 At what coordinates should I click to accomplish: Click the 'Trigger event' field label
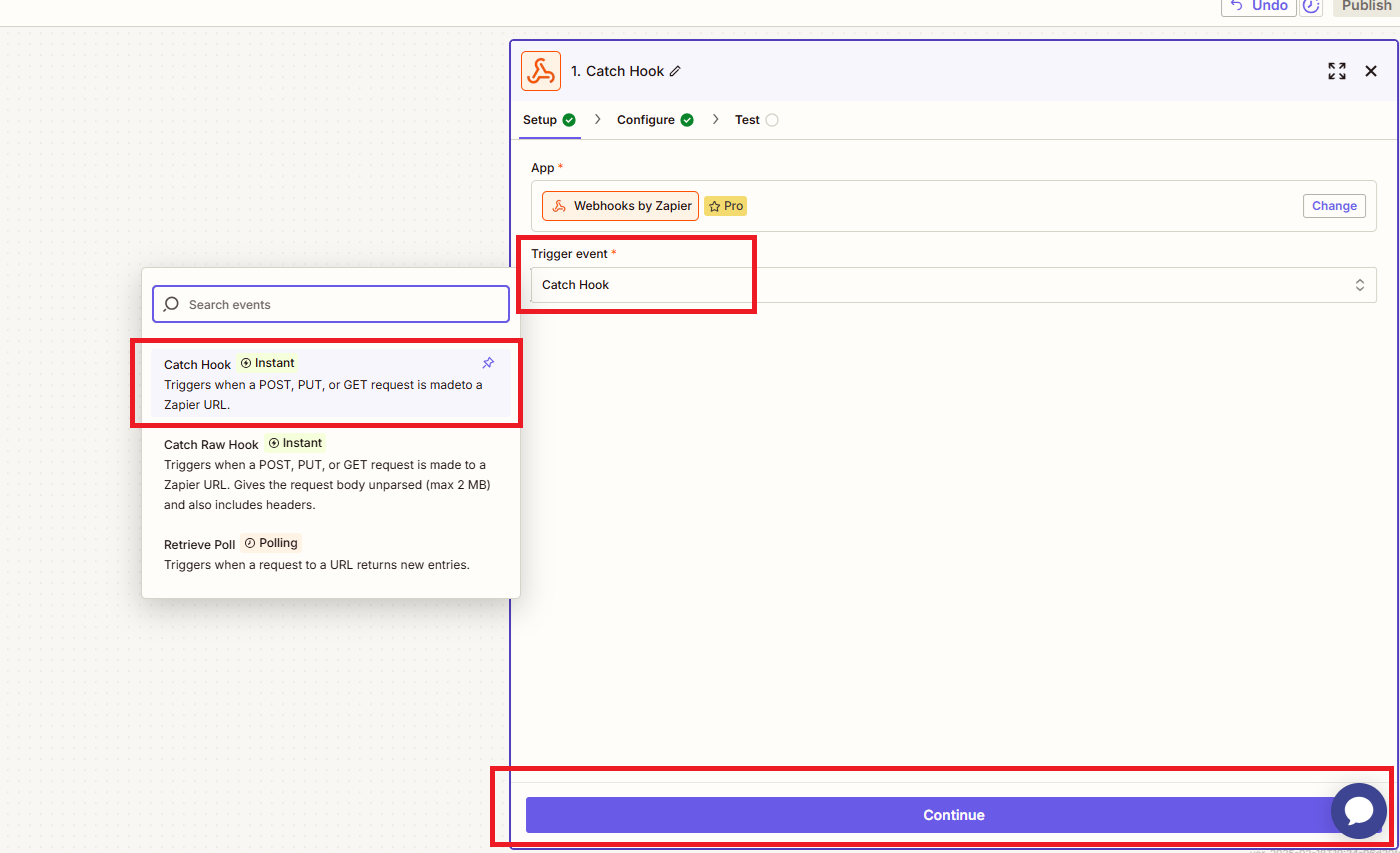coord(570,254)
